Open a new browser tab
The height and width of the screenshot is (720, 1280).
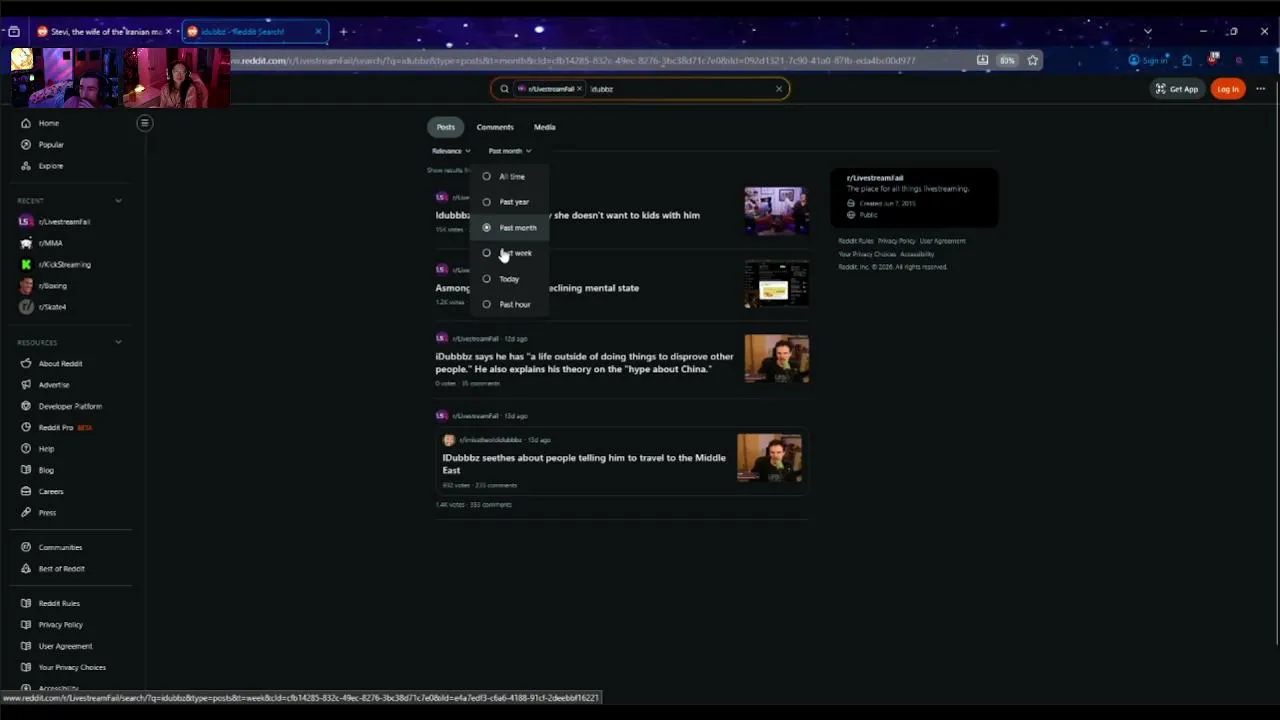[343, 31]
